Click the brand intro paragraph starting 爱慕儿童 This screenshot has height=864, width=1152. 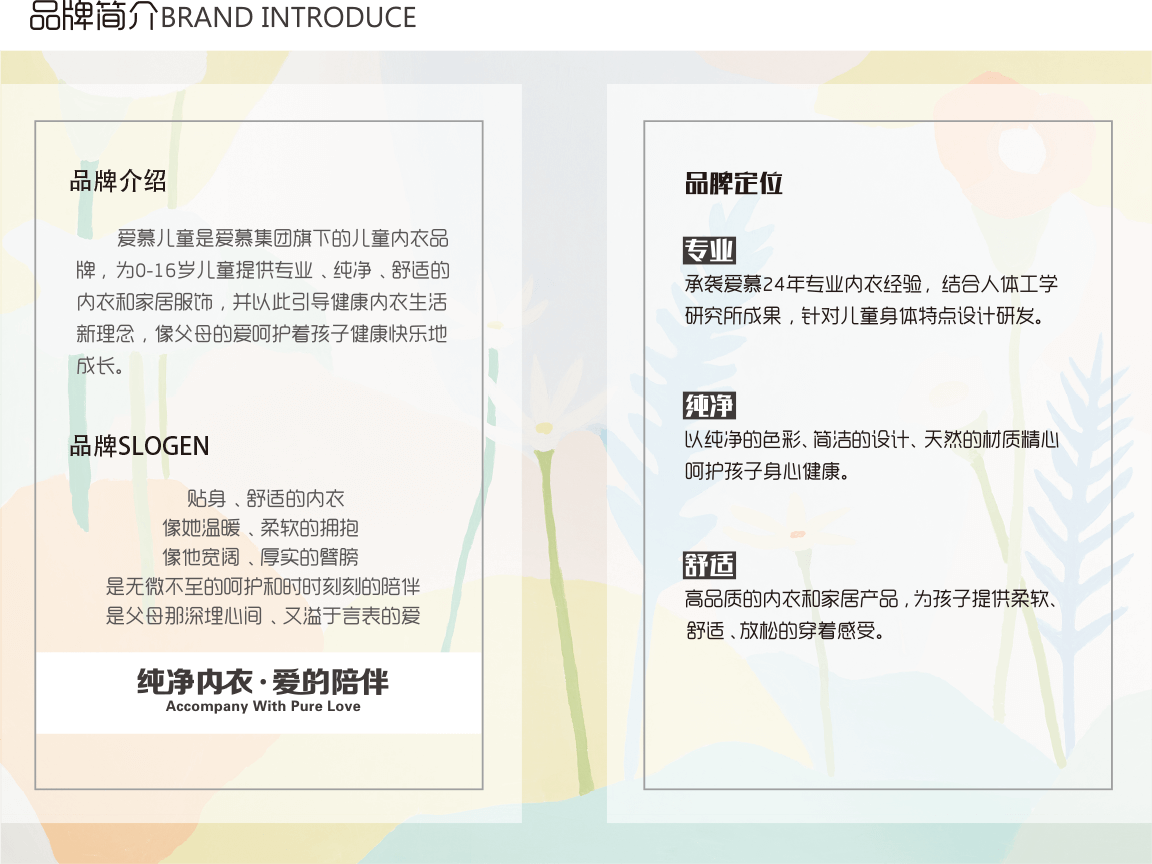coord(262,302)
